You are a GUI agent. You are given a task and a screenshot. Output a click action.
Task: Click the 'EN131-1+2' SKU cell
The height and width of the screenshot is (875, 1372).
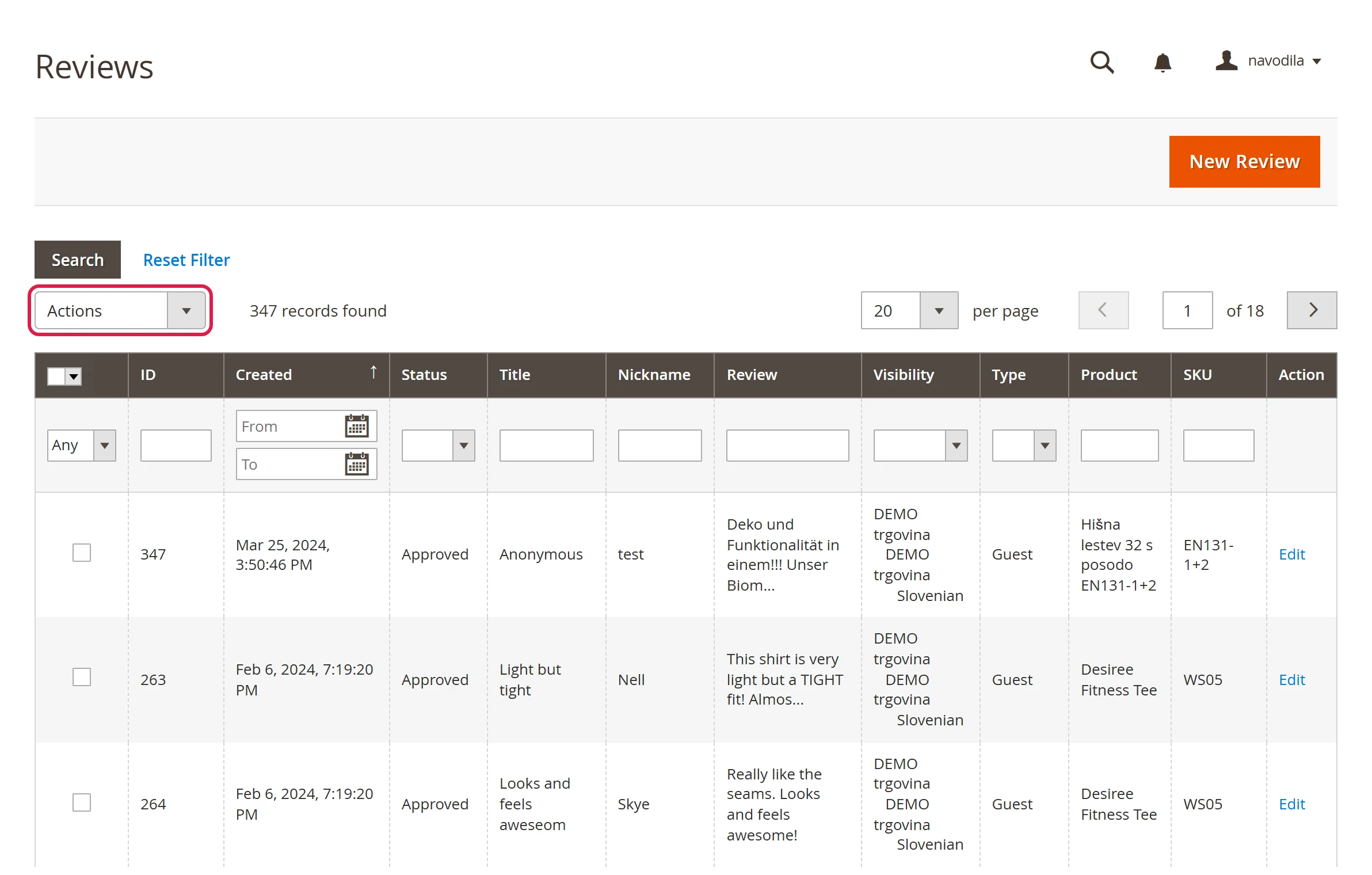(x=1209, y=554)
